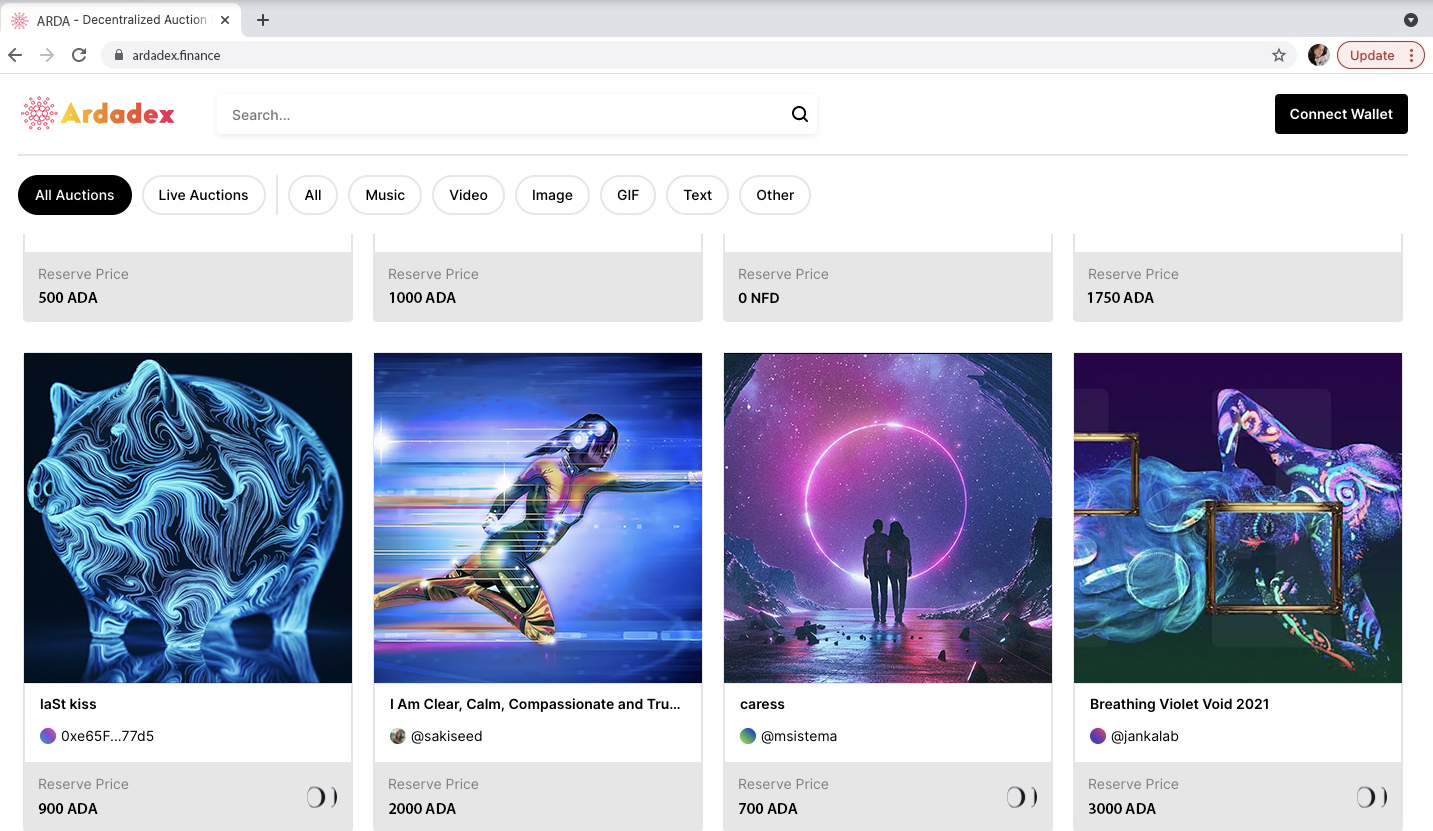Click the 1750 ADA reserve price
1433x831 pixels.
(x=1121, y=298)
